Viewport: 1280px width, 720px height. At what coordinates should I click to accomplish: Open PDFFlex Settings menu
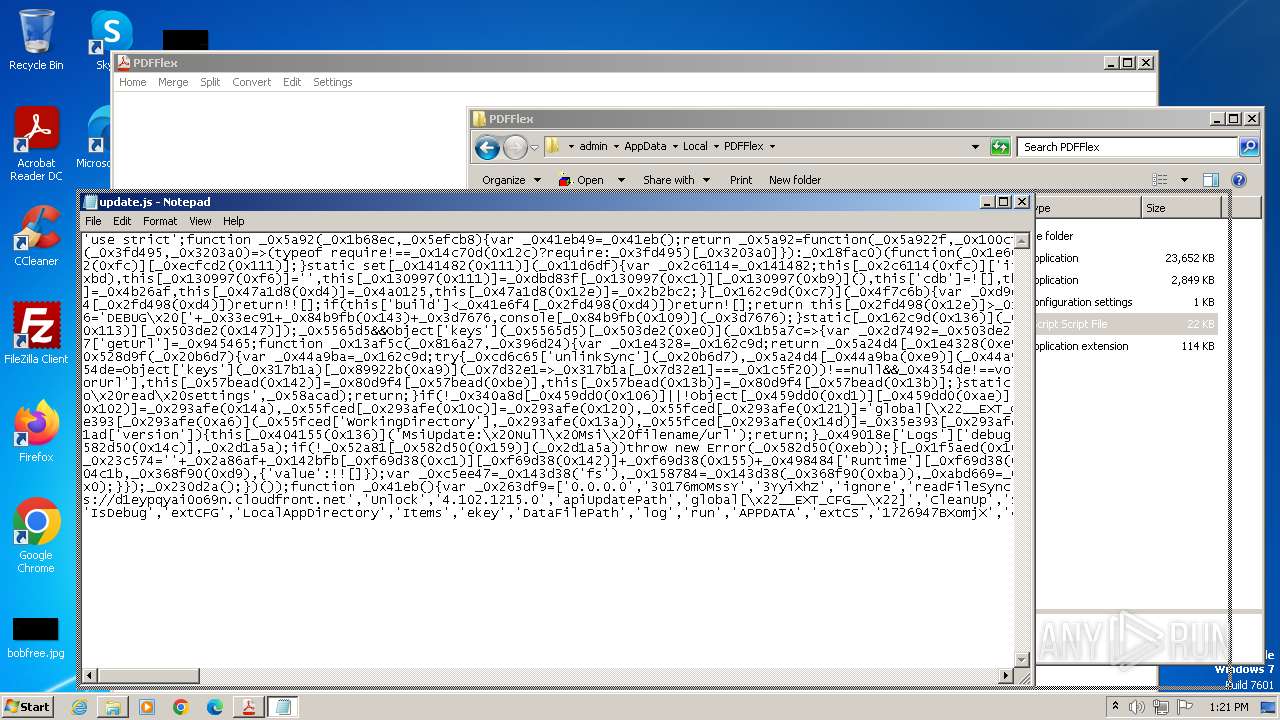click(333, 82)
